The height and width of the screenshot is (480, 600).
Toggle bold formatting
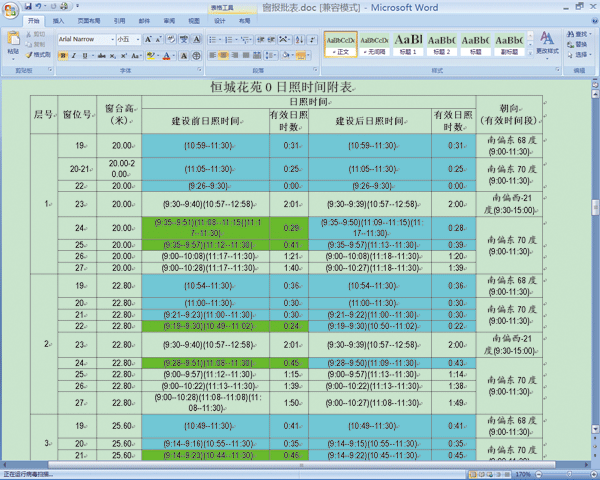[x=62, y=55]
